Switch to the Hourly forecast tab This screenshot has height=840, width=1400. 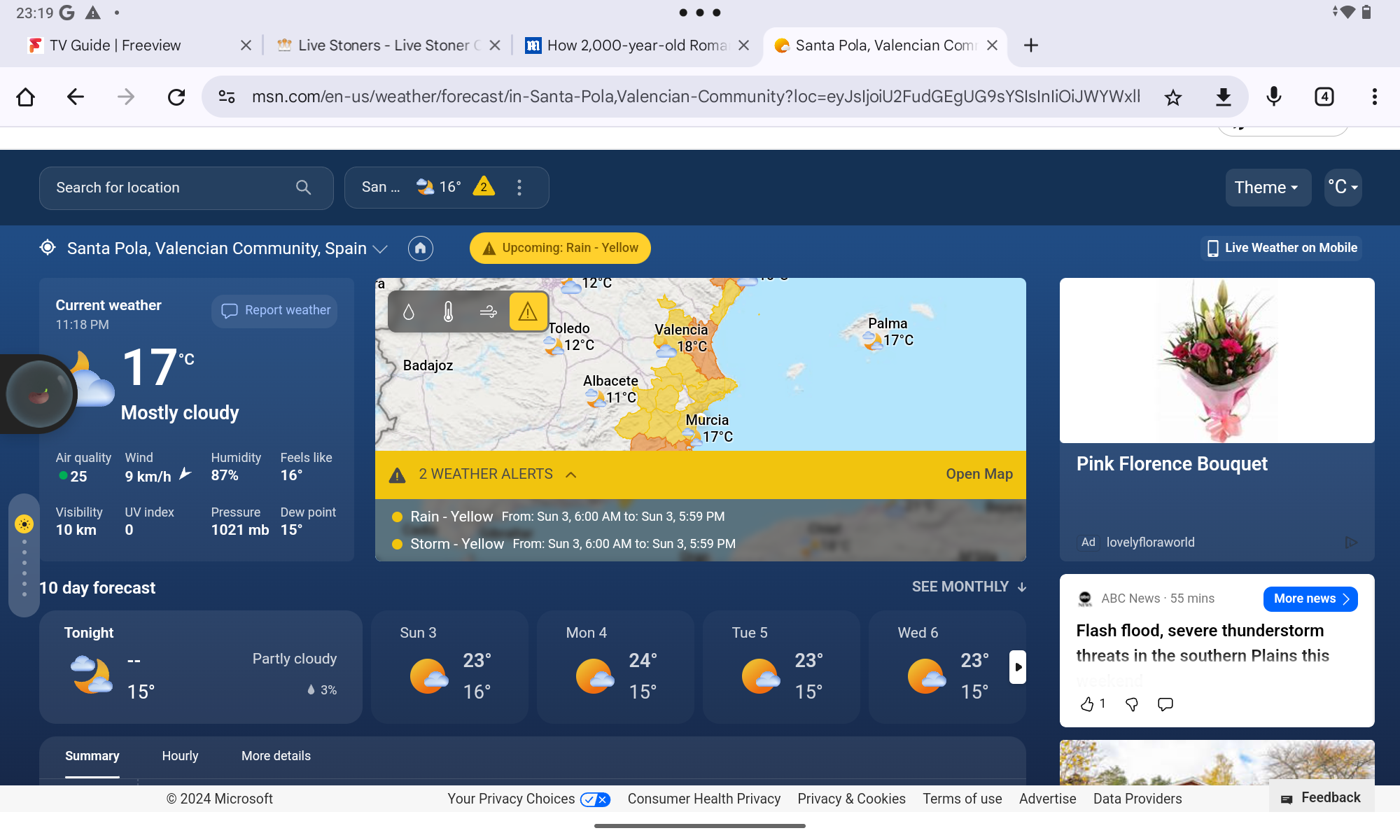(180, 755)
